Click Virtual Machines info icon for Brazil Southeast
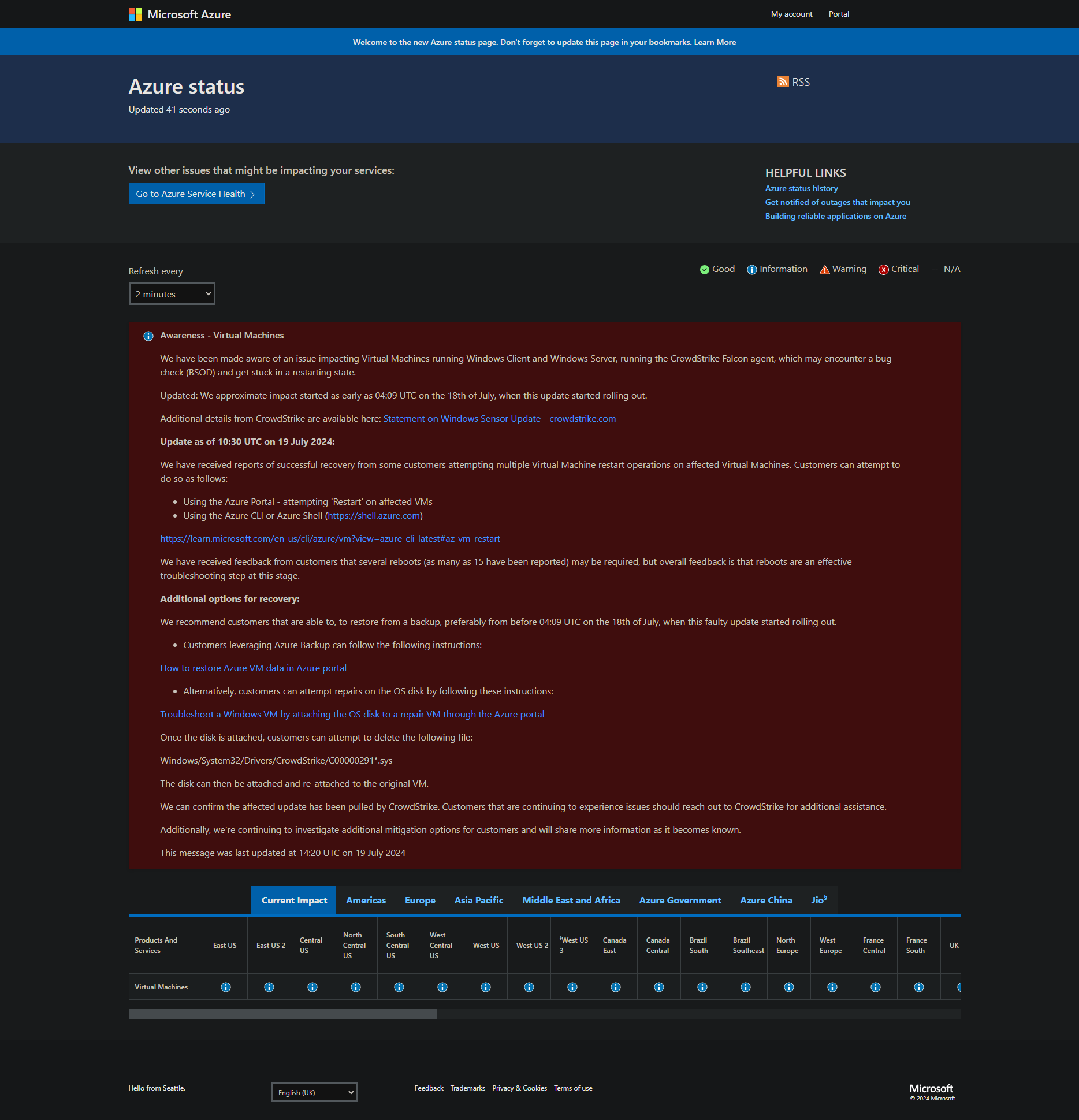1079x1120 pixels. [746, 987]
